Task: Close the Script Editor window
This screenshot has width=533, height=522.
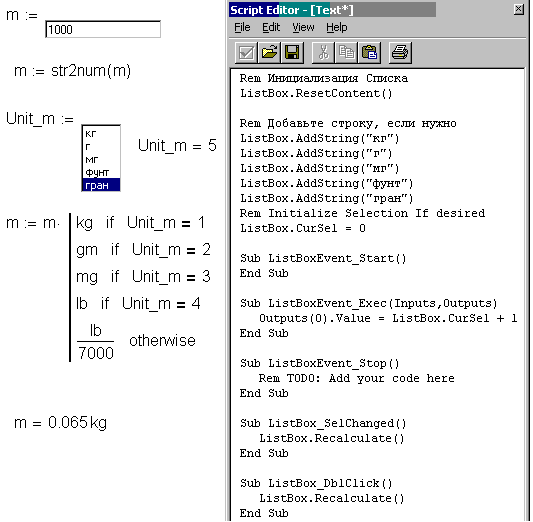Action: click(x=518, y=9)
